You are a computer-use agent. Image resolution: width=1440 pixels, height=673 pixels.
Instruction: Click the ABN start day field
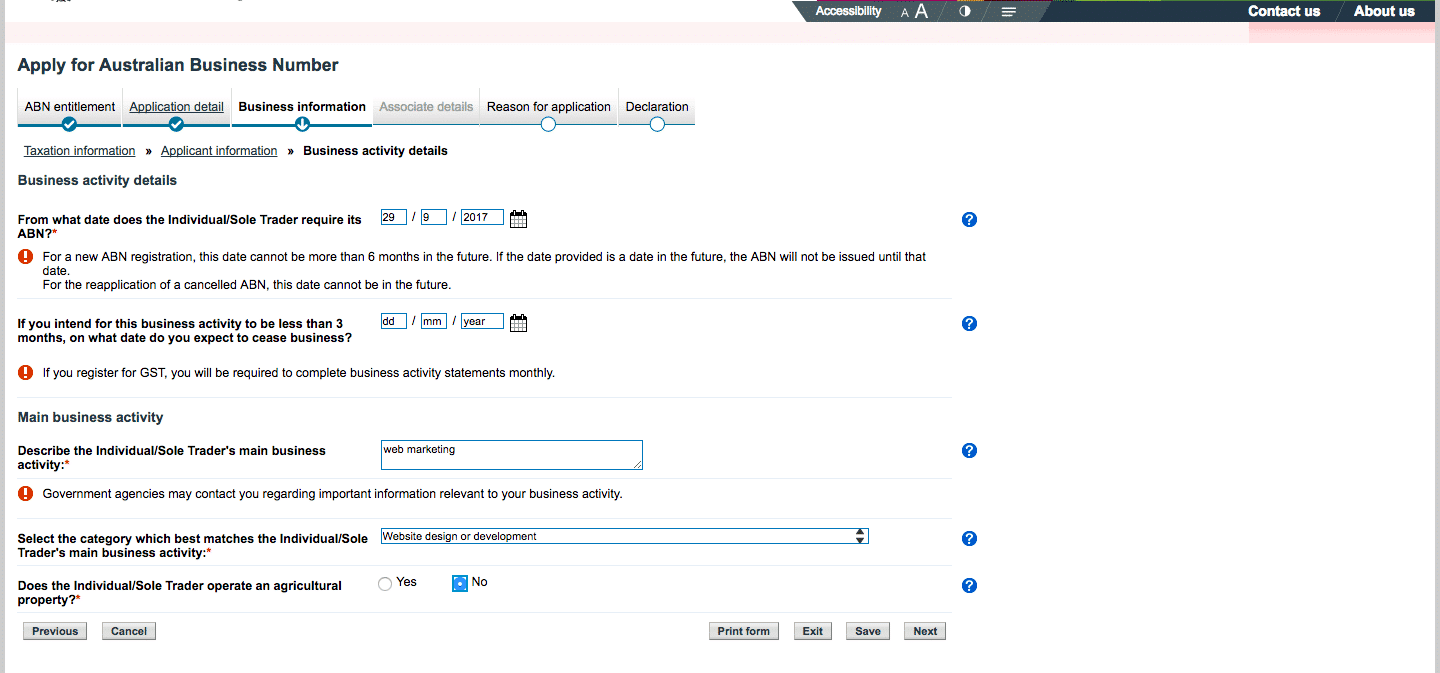click(x=394, y=217)
